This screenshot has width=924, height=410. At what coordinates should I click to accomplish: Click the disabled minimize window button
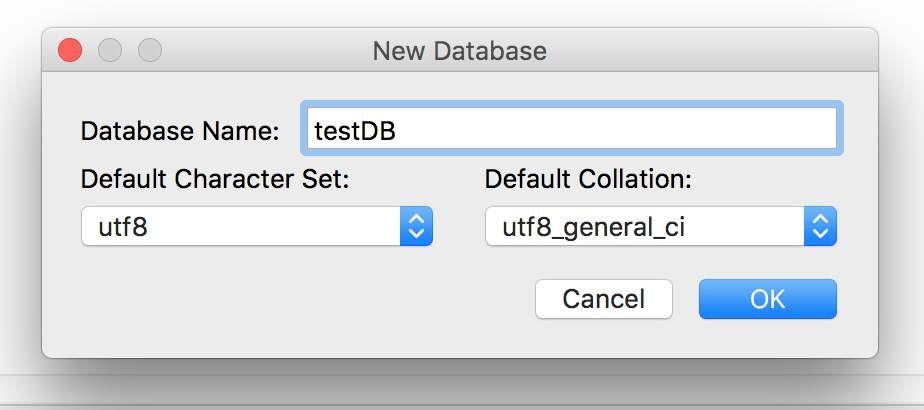coord(110,50)
